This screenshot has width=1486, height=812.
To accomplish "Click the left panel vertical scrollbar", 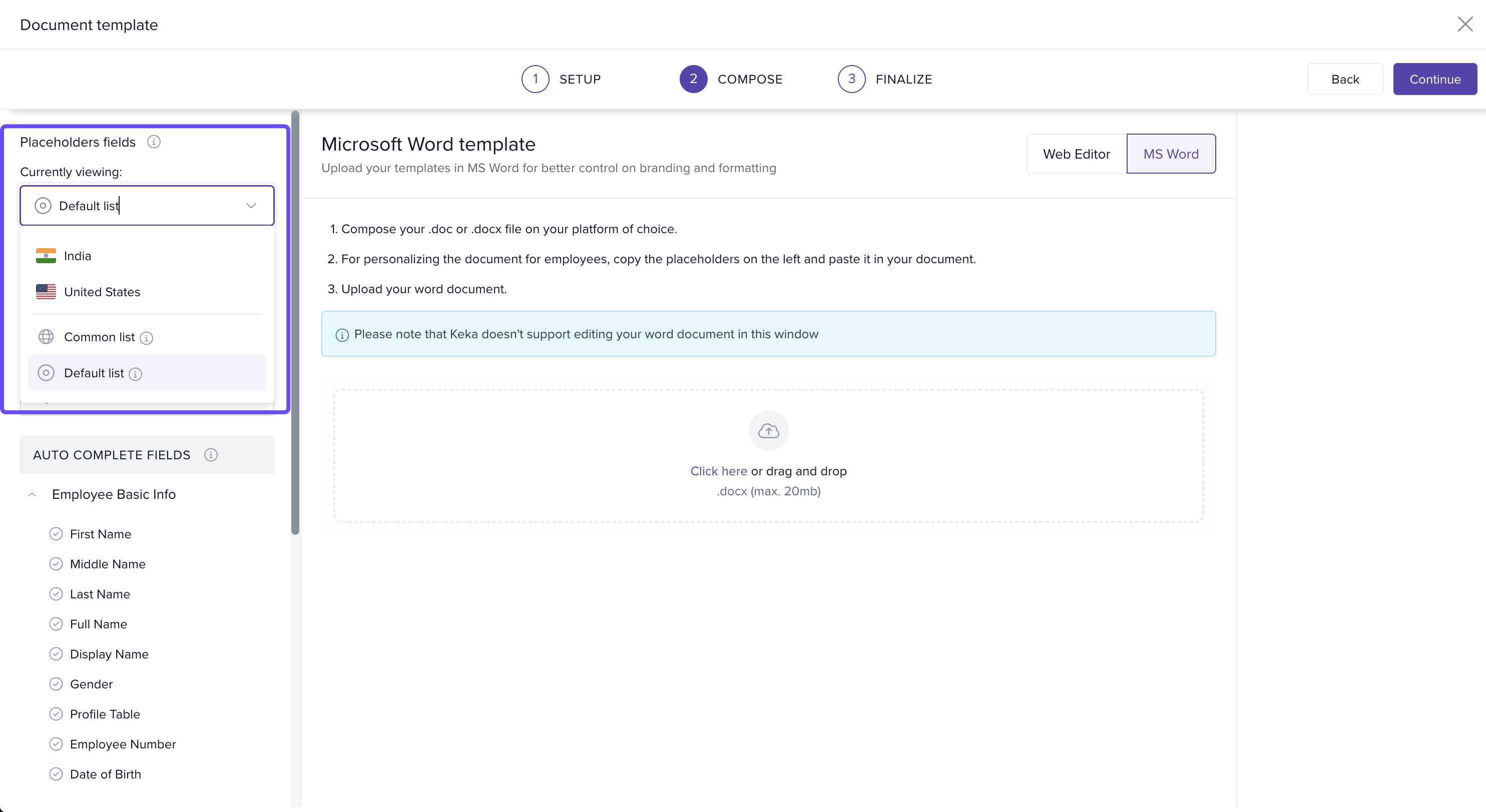I will click(x=295, y=323).
